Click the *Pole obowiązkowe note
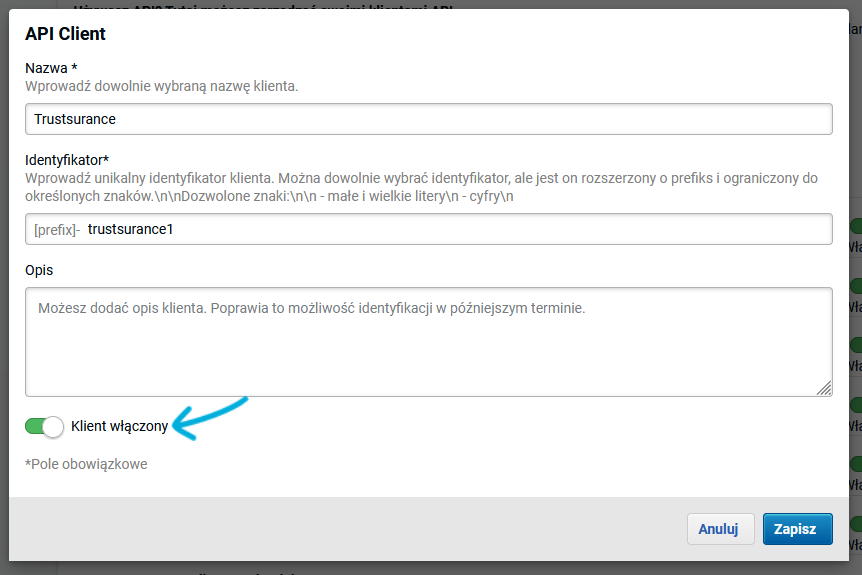862x575 pixels. [x=86, y=464]
